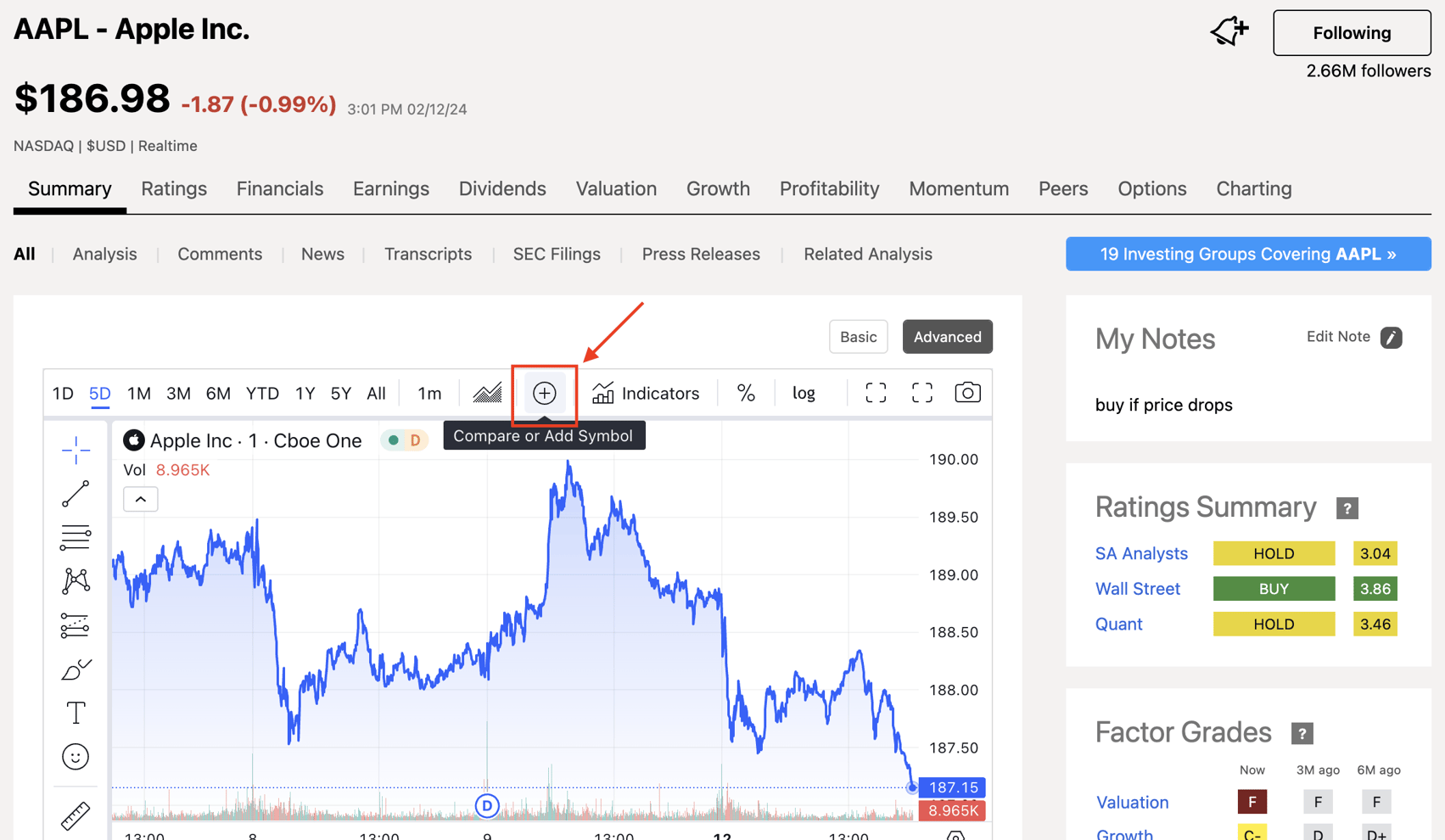Select the measure ruler tool

76,815
